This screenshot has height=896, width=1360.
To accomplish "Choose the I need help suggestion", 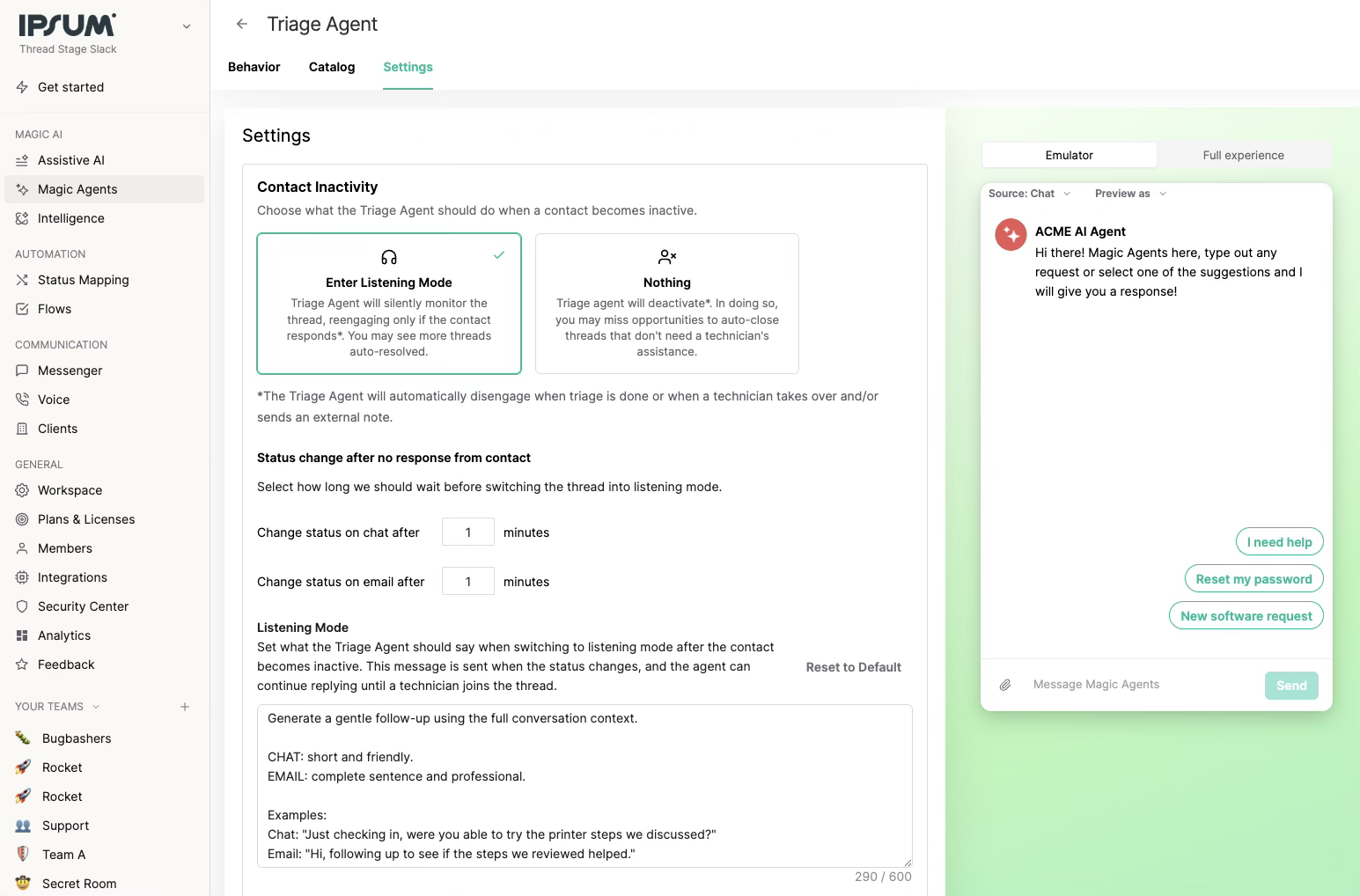I will coord(1279,542).
